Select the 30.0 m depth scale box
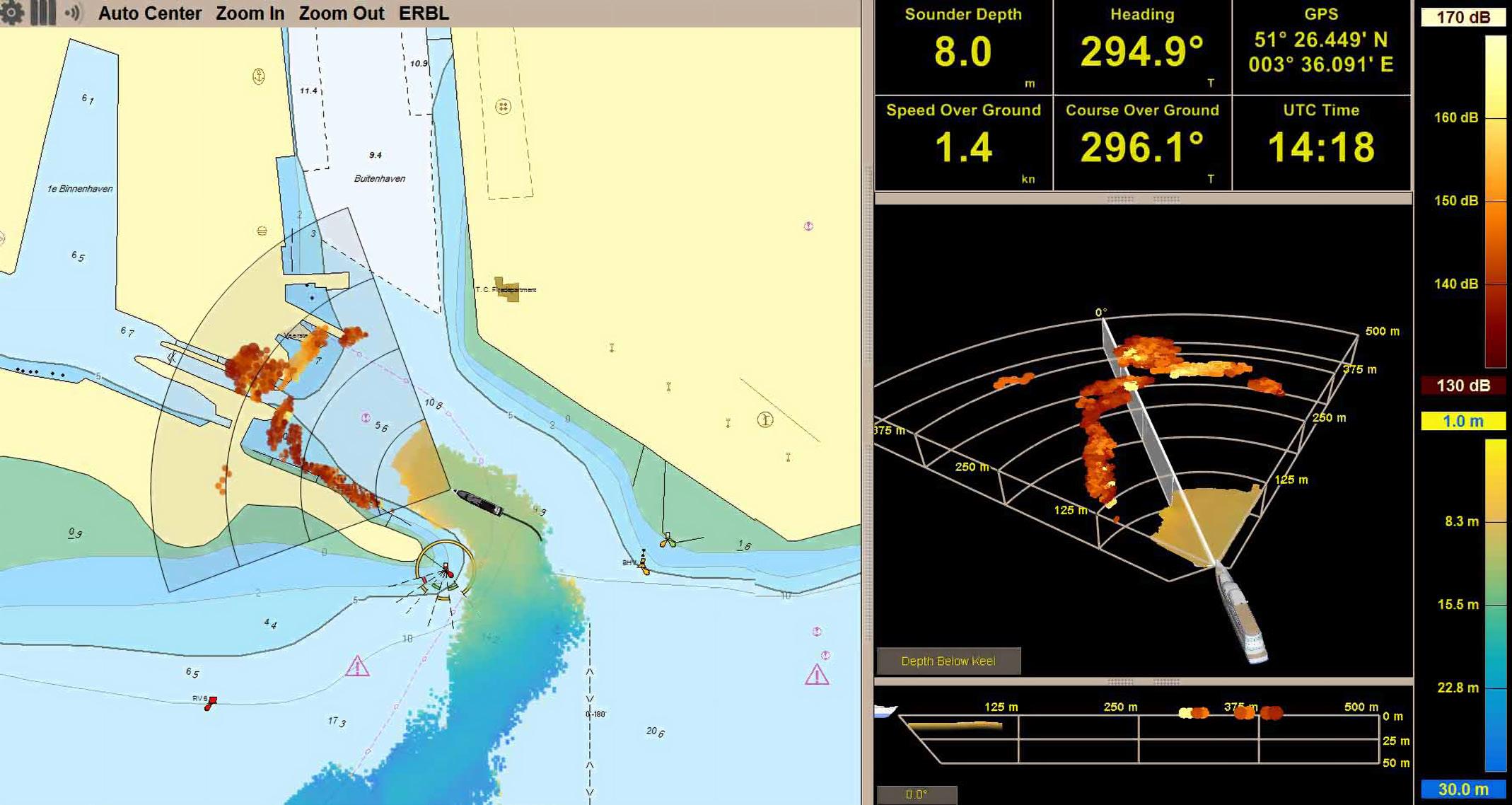The width and height of the screenshot is (1512, 805). click(x=1462, y=789)
